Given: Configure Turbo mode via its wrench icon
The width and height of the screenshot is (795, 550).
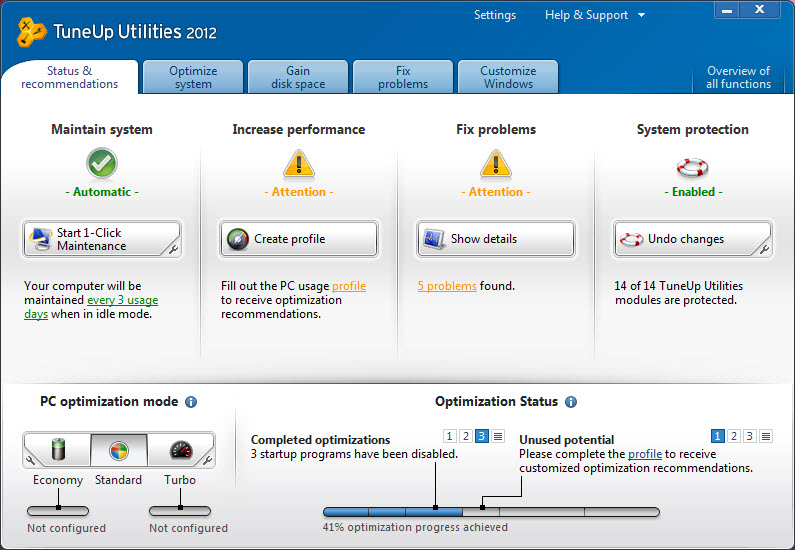Looking at the screenshot, I should [207, 460].
